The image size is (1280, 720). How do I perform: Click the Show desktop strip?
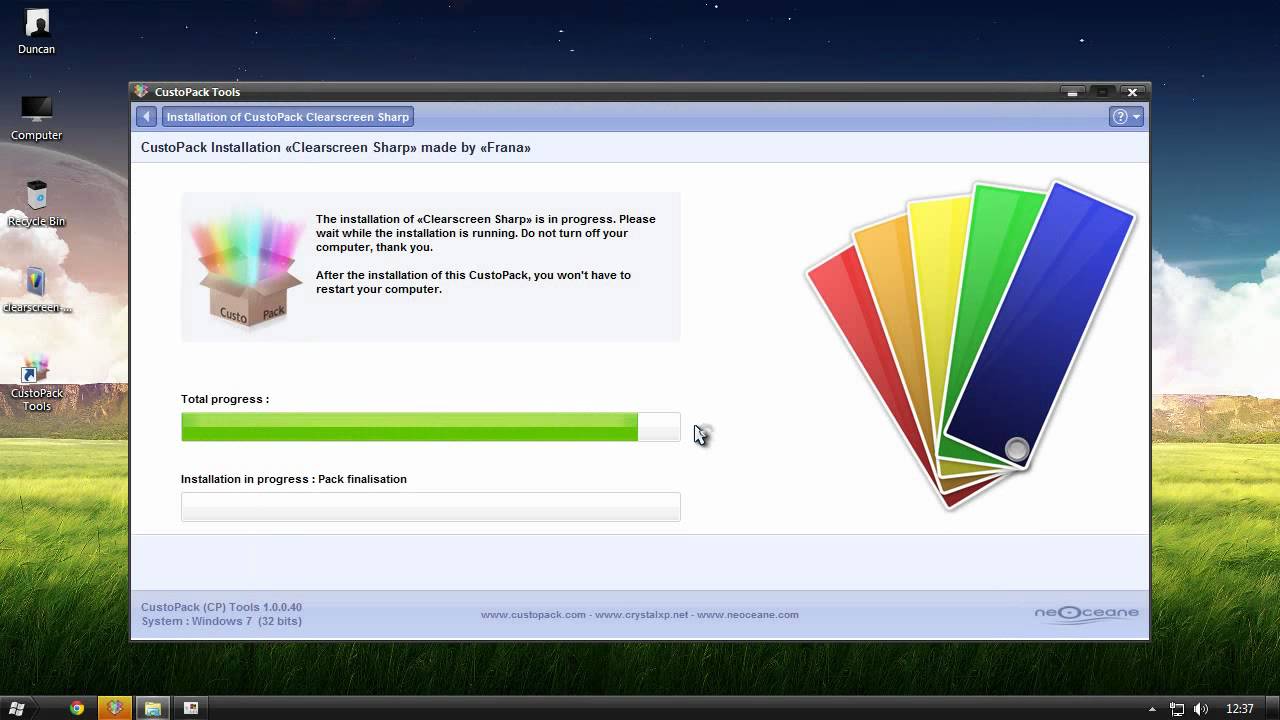(1273, 708)
